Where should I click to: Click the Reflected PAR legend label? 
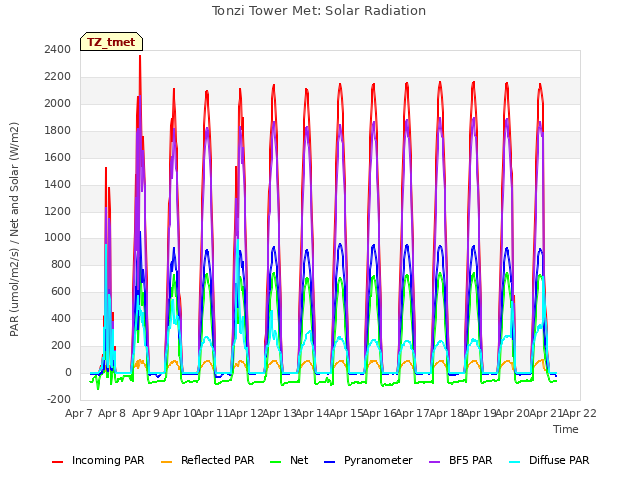(x=218, y=460)
